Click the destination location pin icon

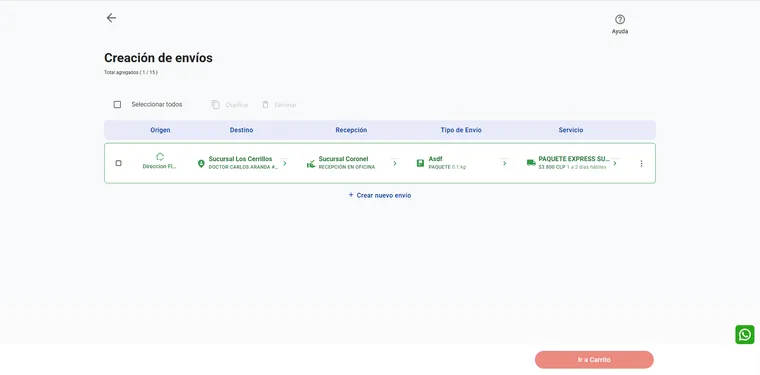(202, 164)
